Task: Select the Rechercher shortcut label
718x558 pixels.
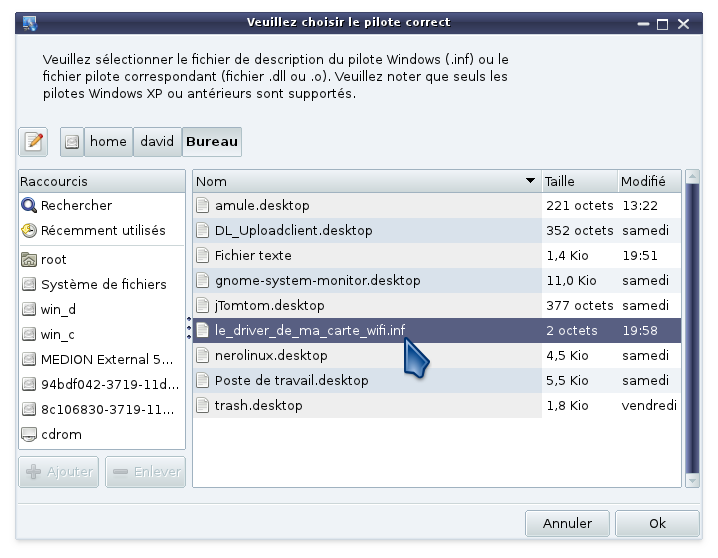Action: (76, 206)
